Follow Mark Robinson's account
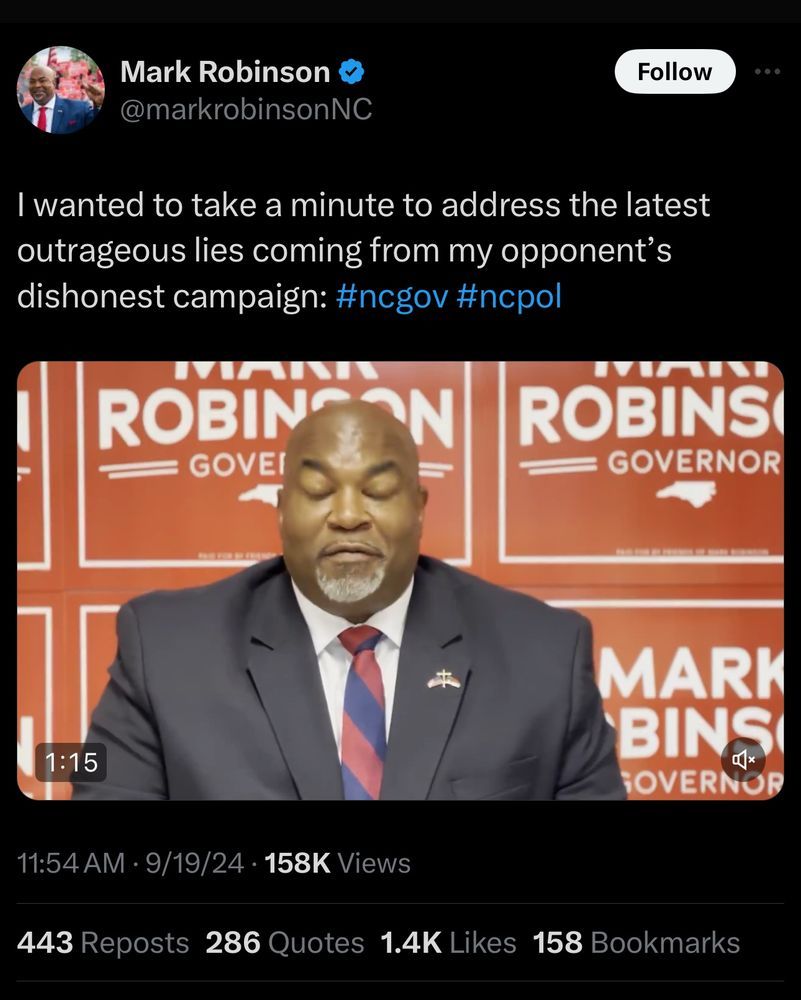The image size is (801, 1000). (674, 71)
